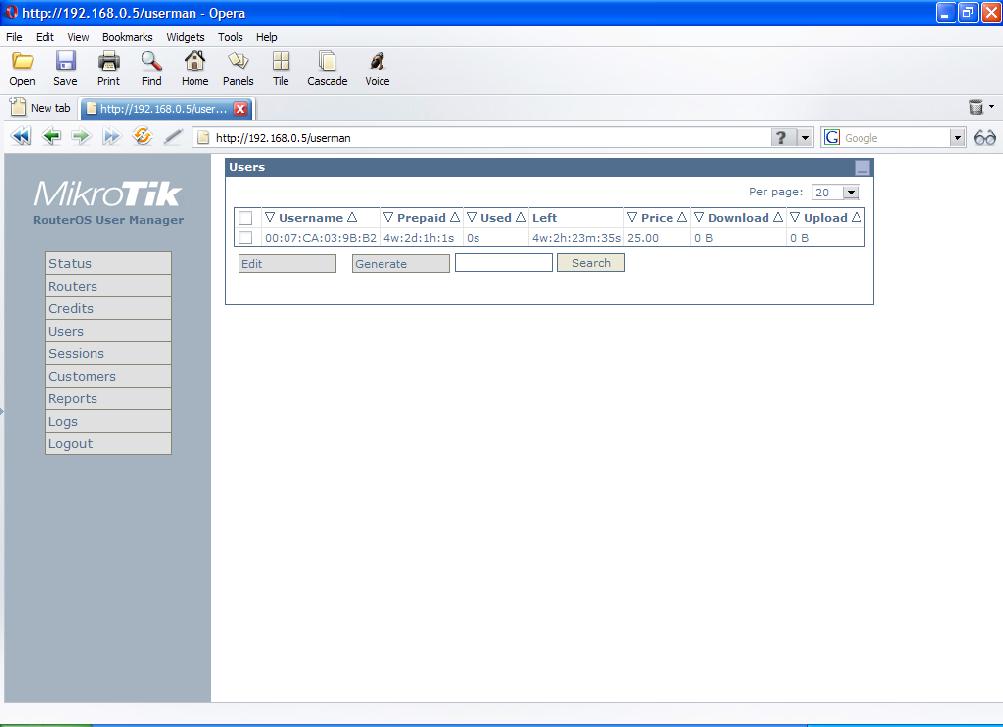The height and width of the screenshot is (727, 1003).
Task: Expand the arrow beside the trash can
Action: 991,107
